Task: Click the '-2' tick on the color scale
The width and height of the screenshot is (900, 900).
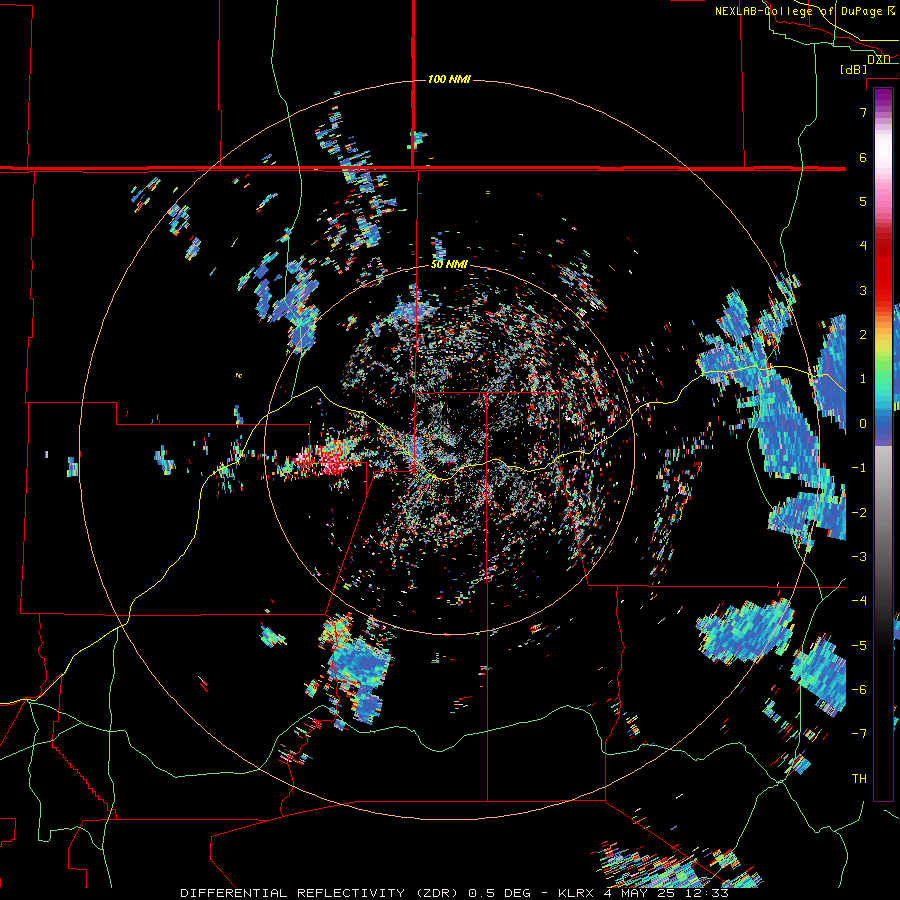Action: 859,513
